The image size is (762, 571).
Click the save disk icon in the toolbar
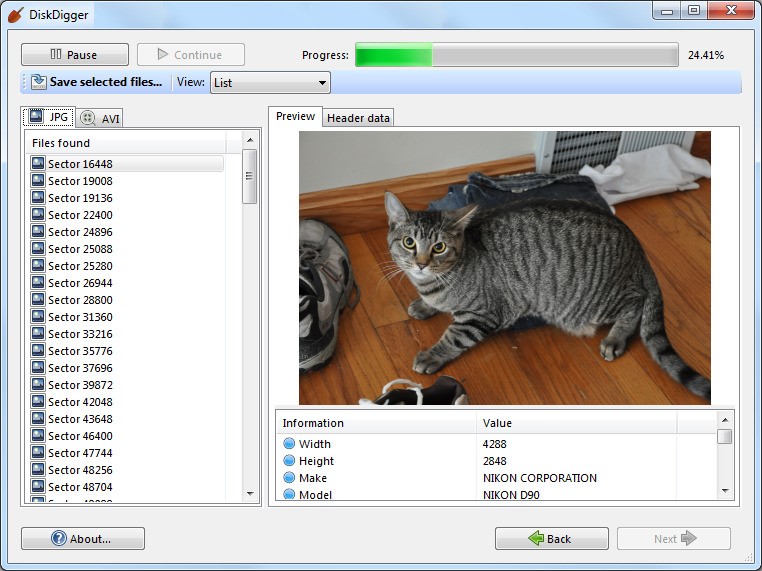(38, 82)
